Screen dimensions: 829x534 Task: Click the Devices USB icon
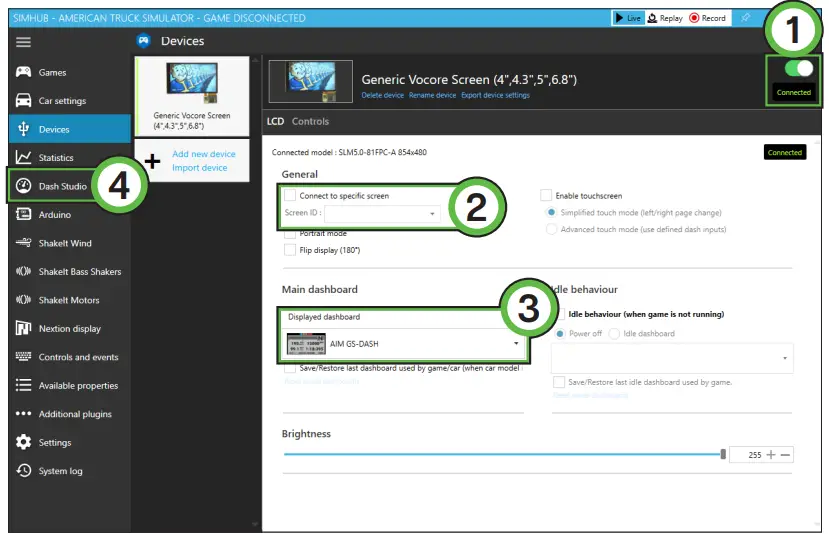tap(23, 129)
